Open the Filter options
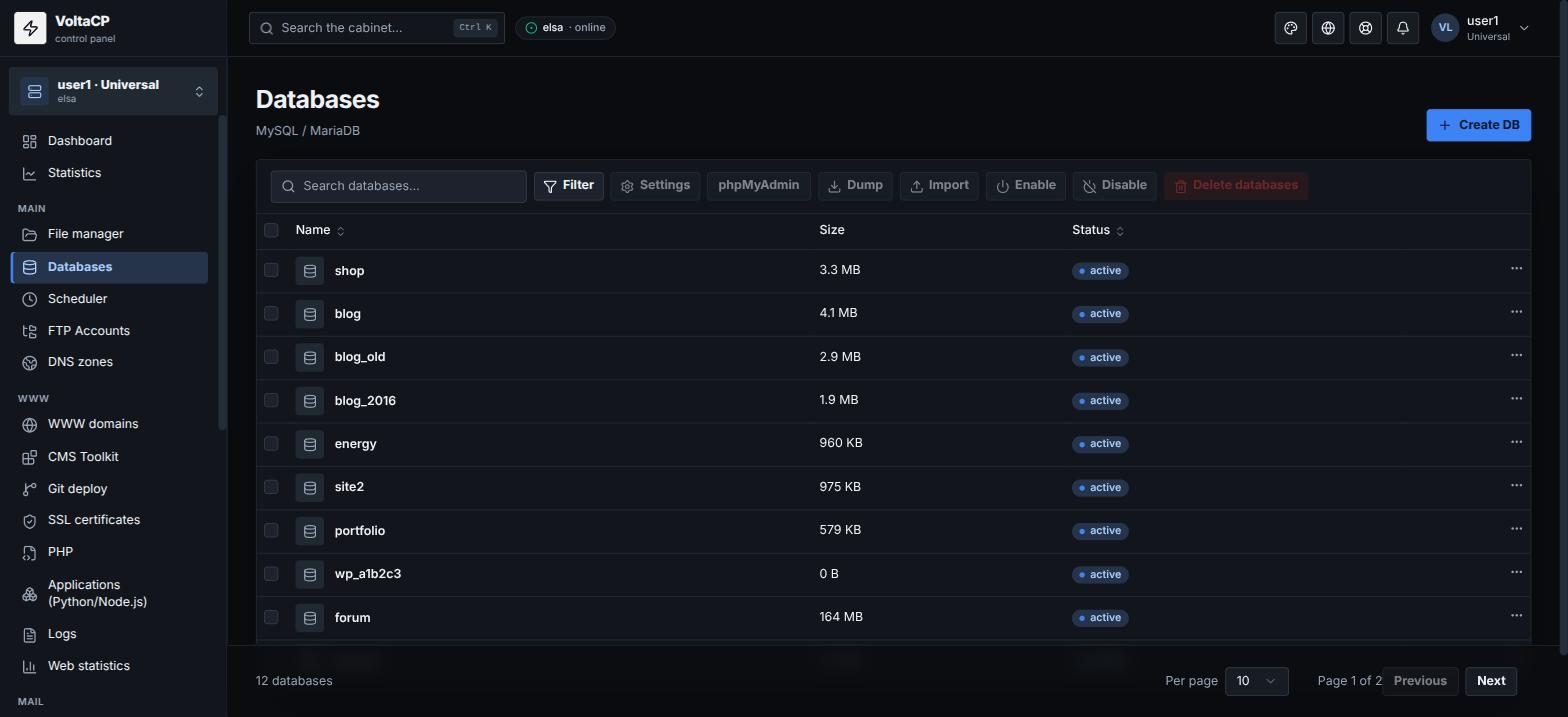This screenshot has width=1568, height=717. (569, 186)
